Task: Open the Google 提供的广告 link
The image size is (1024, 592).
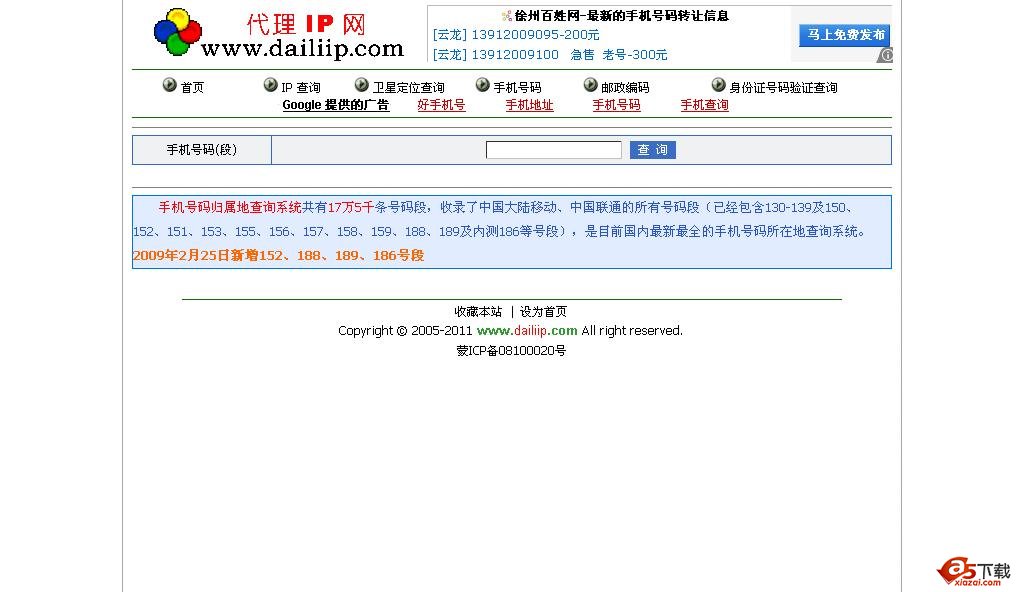Action: click(336, 105)
